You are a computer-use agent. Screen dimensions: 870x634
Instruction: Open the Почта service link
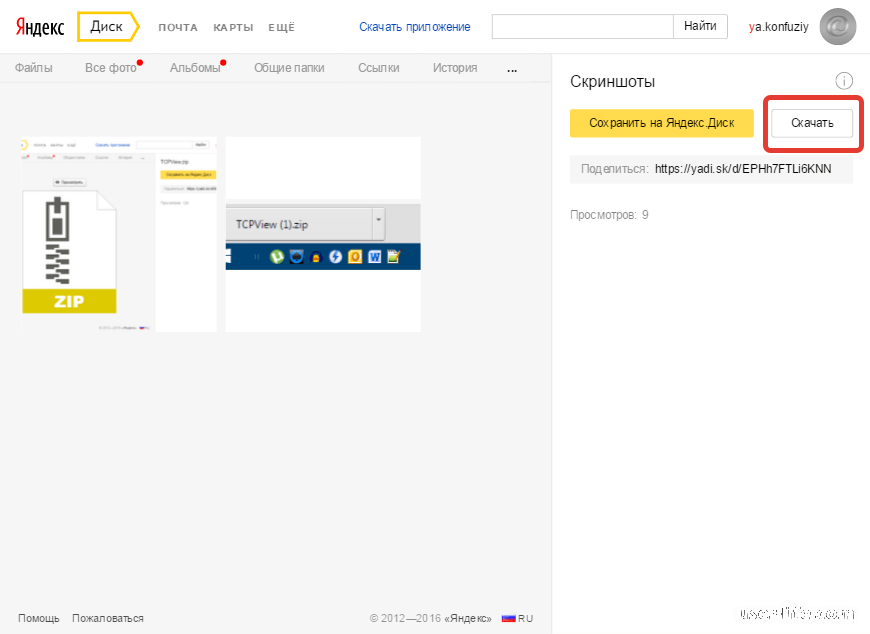[x=178, y=27]
